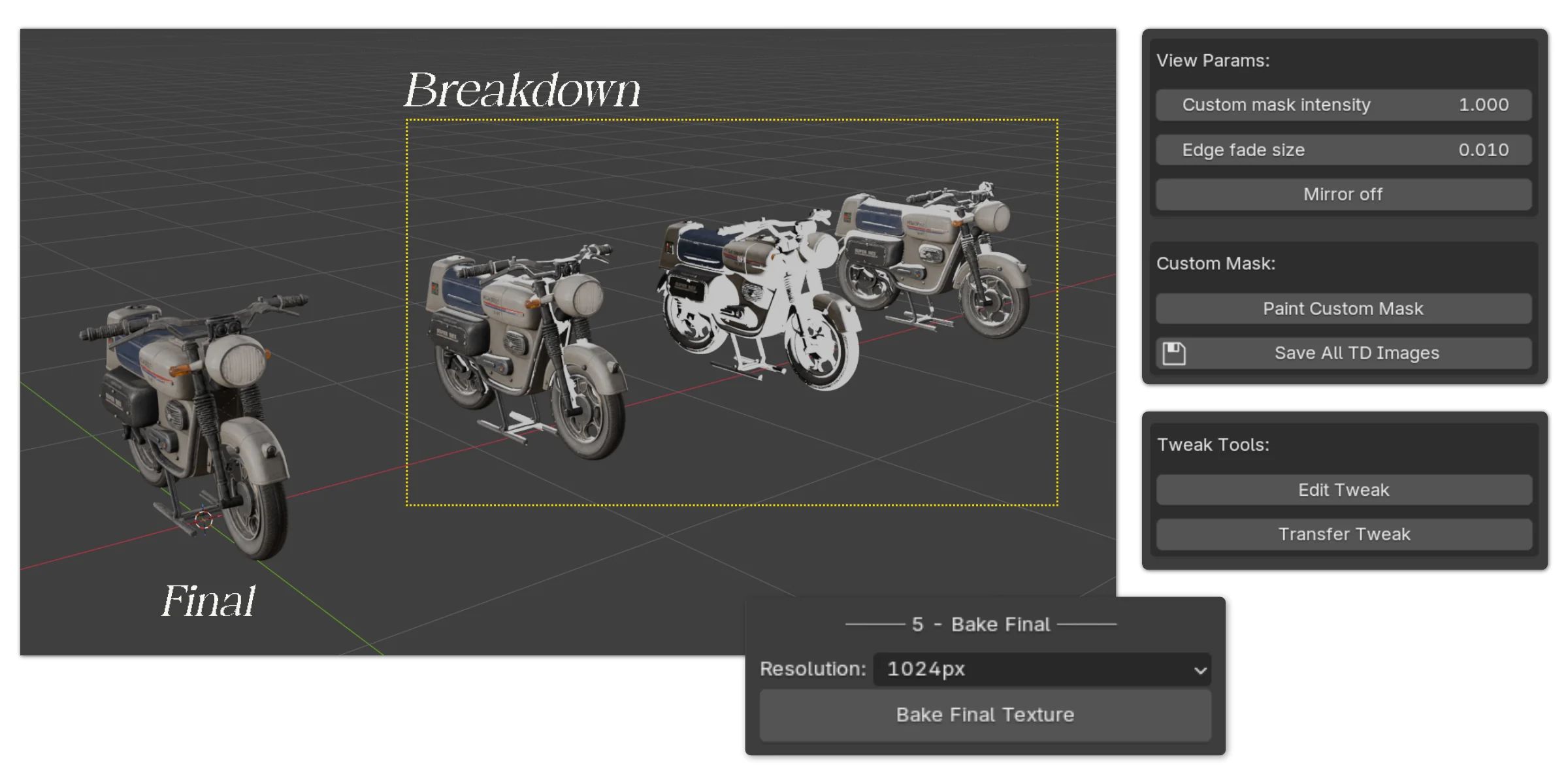Click the 'Breakdown' title text
Image resolution: width=1568 pixels, height=784 pixels.
tap(523, 90)
